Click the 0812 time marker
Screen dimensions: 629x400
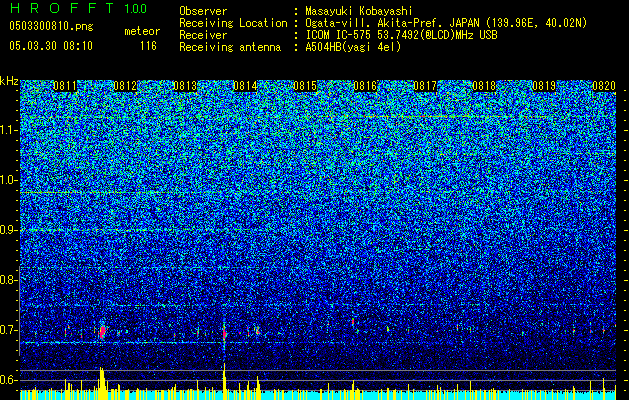pyautogui.click(x=125, y=86)
